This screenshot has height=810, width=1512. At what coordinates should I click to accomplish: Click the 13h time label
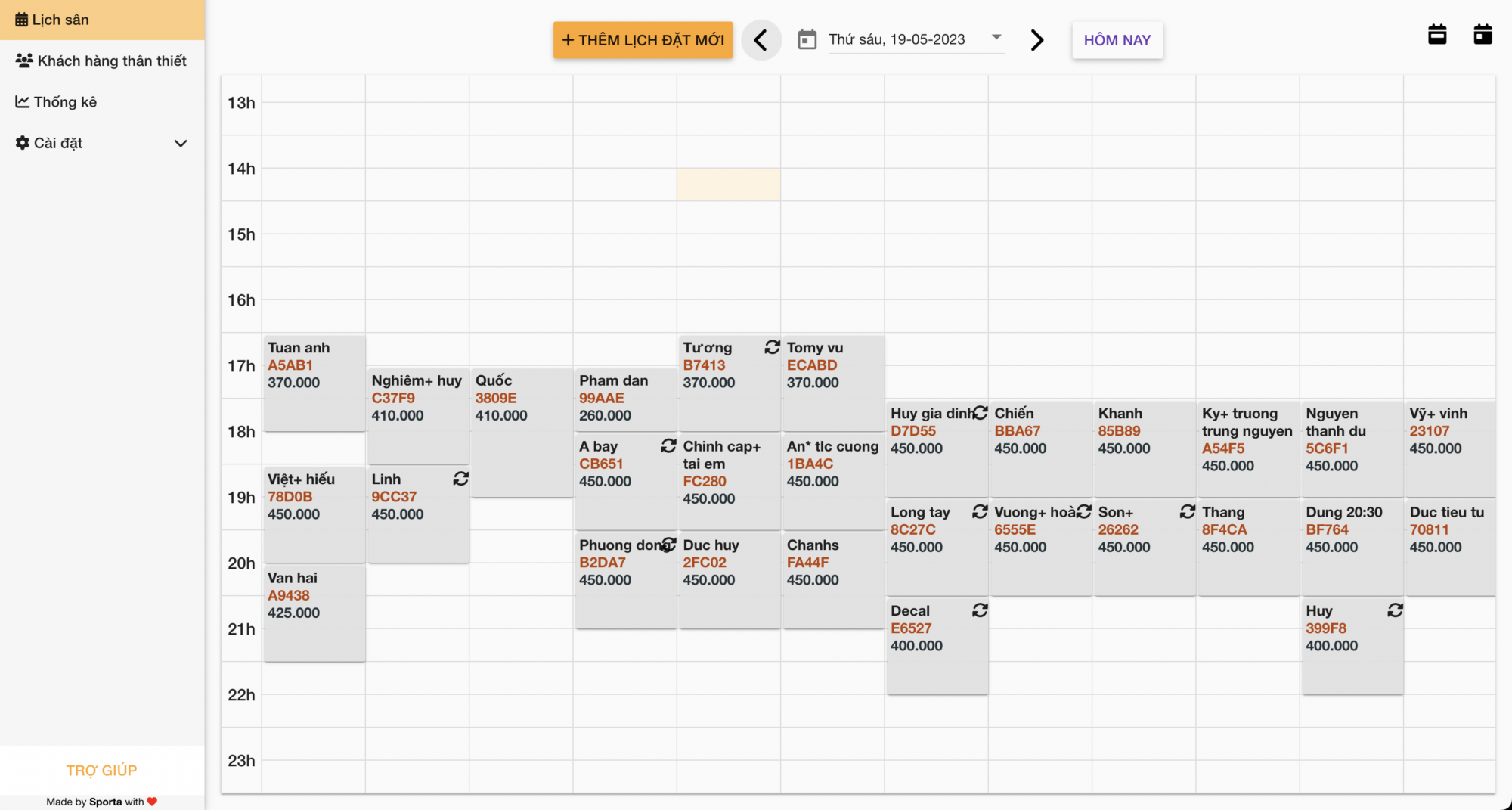(x=241, y=103)
